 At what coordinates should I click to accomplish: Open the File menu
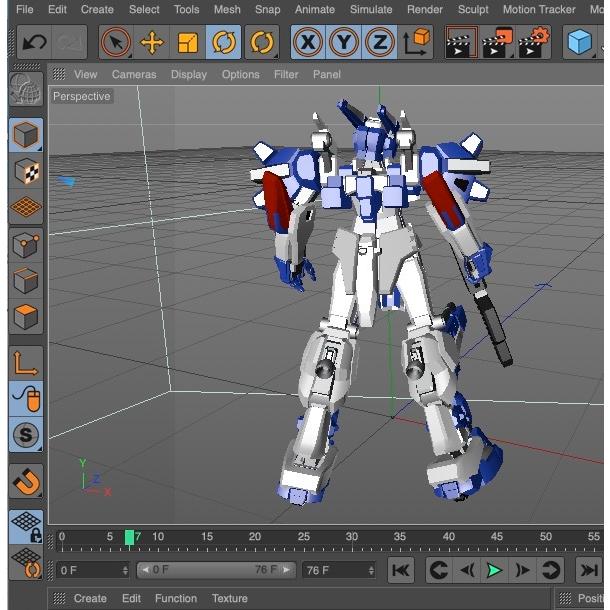(24, 9)
